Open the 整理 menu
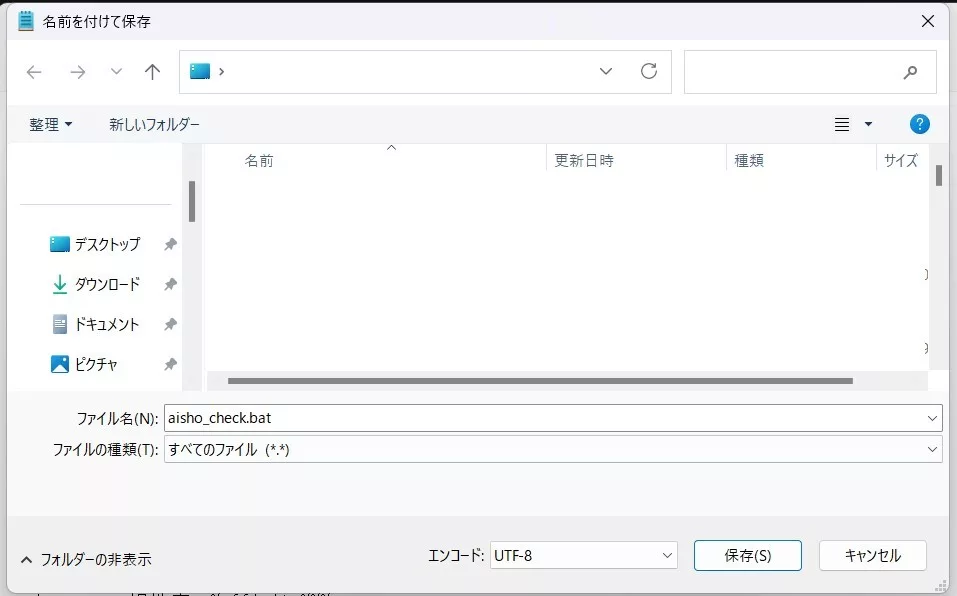The height and width of the screenshot is (596, 957). [50, 124]
